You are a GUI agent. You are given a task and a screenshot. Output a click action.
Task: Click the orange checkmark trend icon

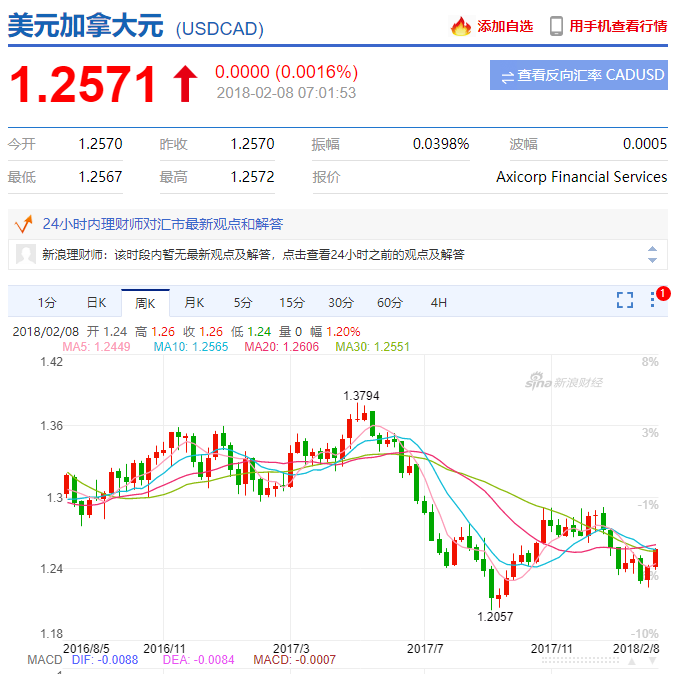click(23, 224)
